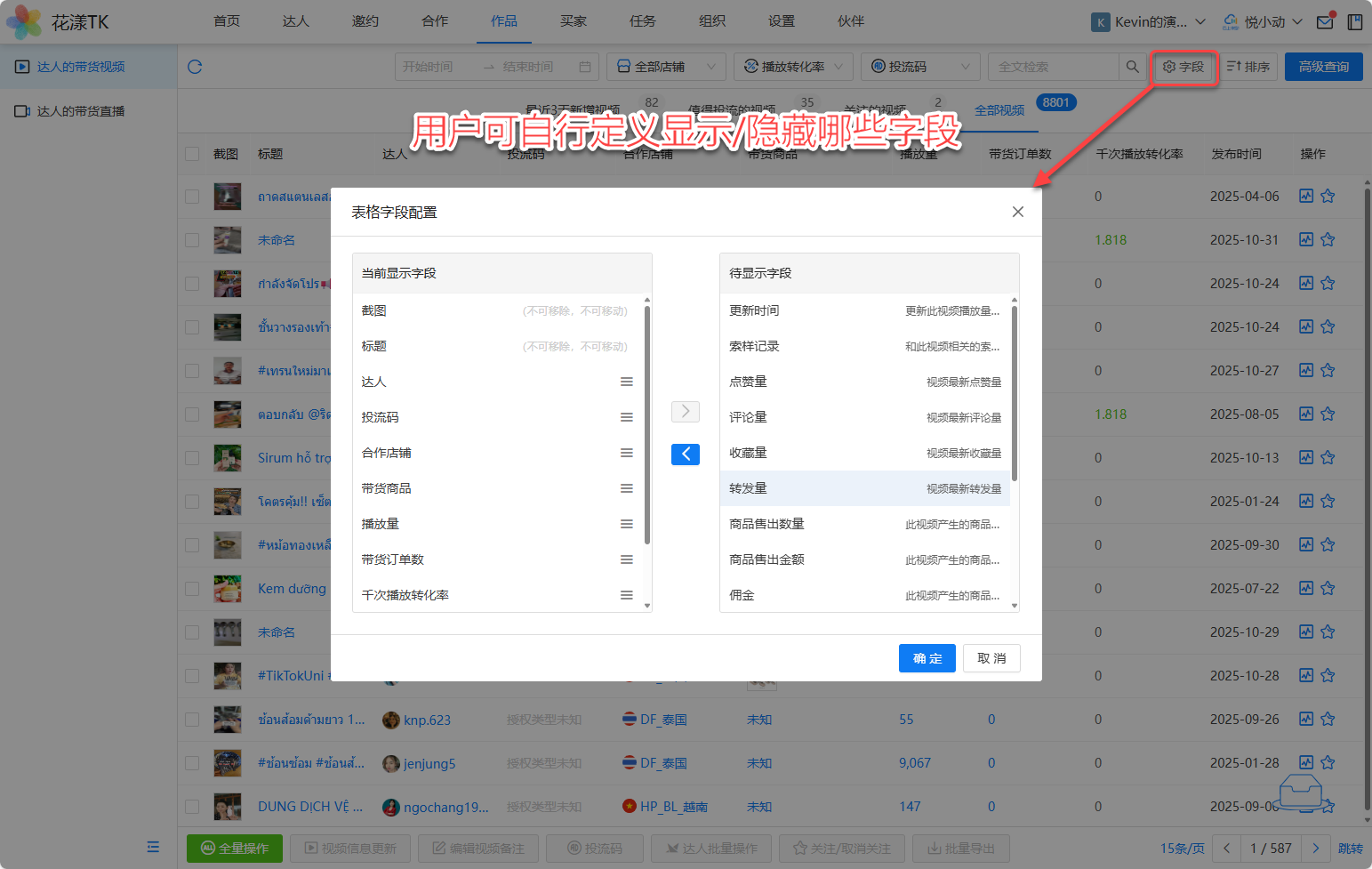1372x869 pixels.
Task: Click left arrow to move field back
Action: [x=685, y=455]
